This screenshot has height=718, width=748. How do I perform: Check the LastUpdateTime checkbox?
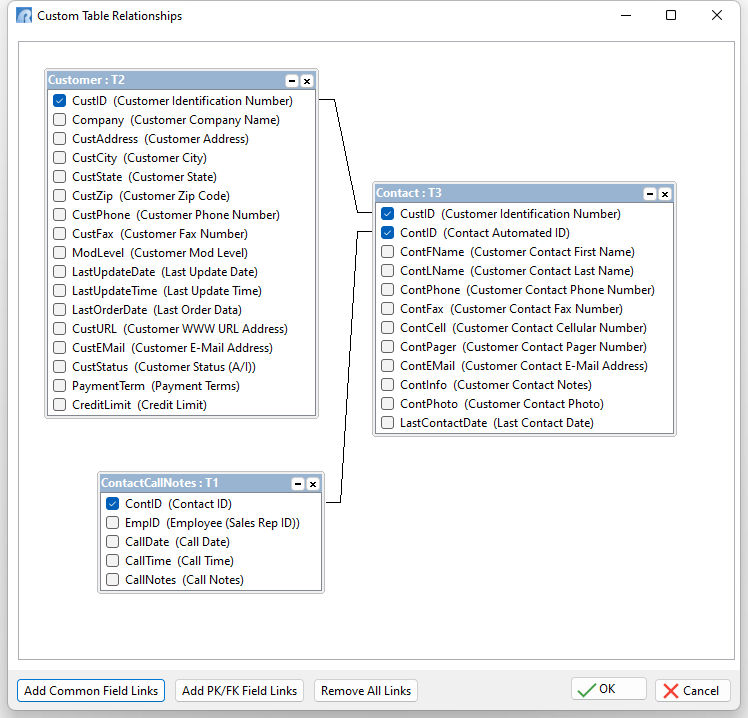pyautogui.click(x=60, y=291)
